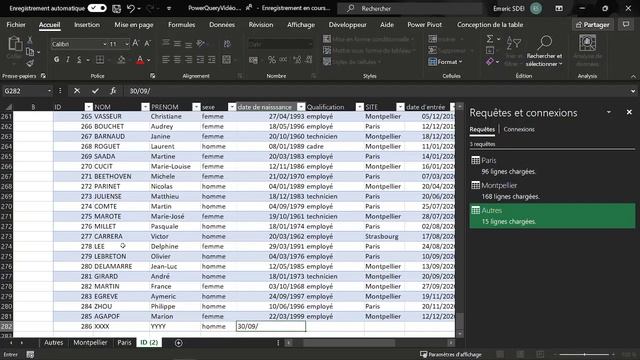Open filter dropdown for ID column
This screenshot has width=640, height=360.
pyautogui.click(x=88, y=107)
